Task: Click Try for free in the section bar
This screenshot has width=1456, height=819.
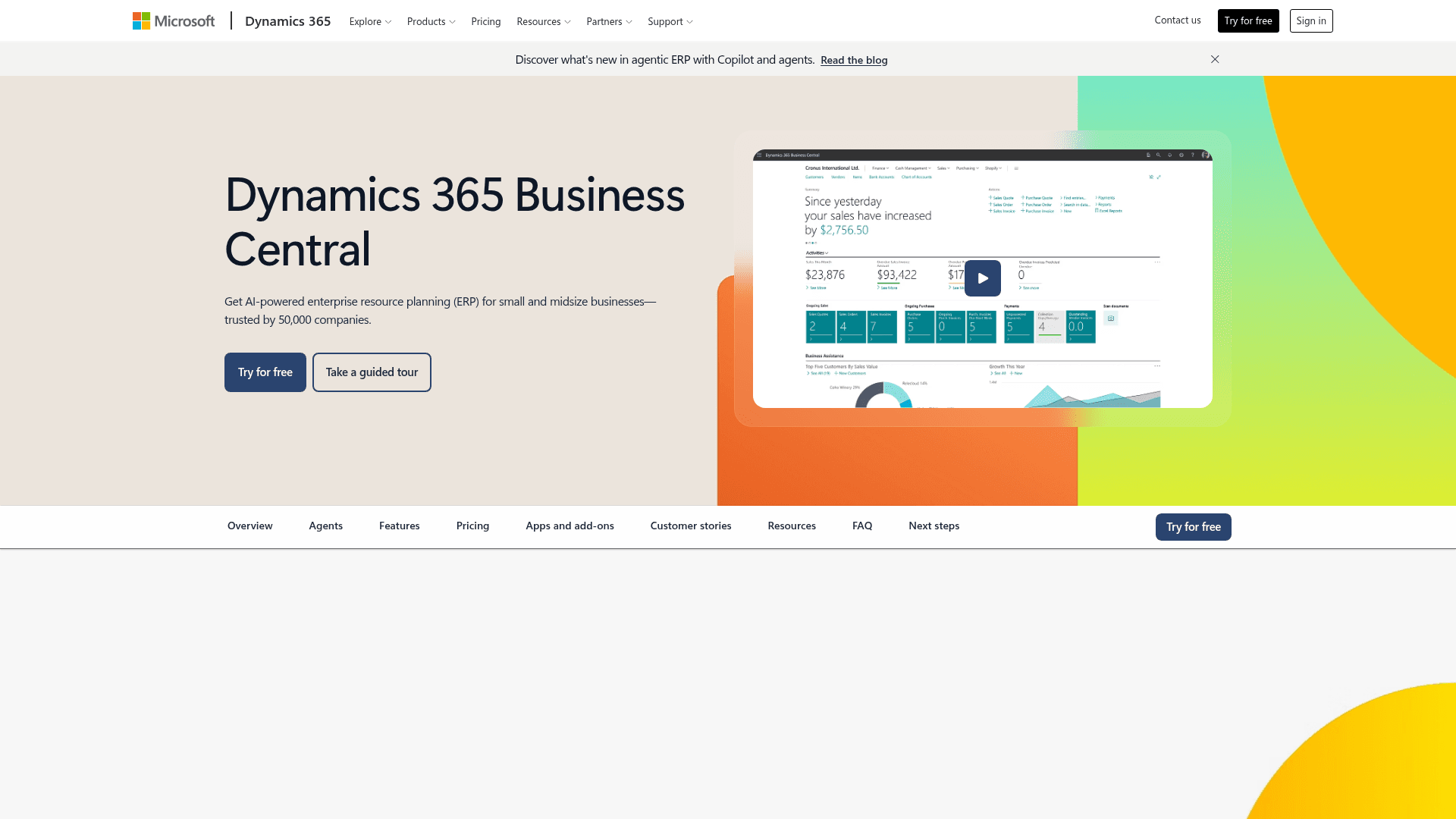Action: (x=1194, y=527)
